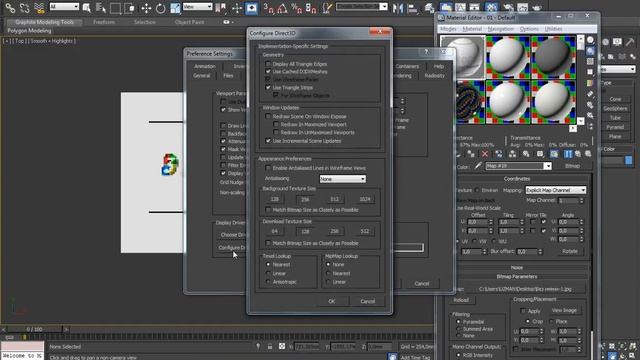Uncheck Use Incremental Scene Updates

coord(268,141)
